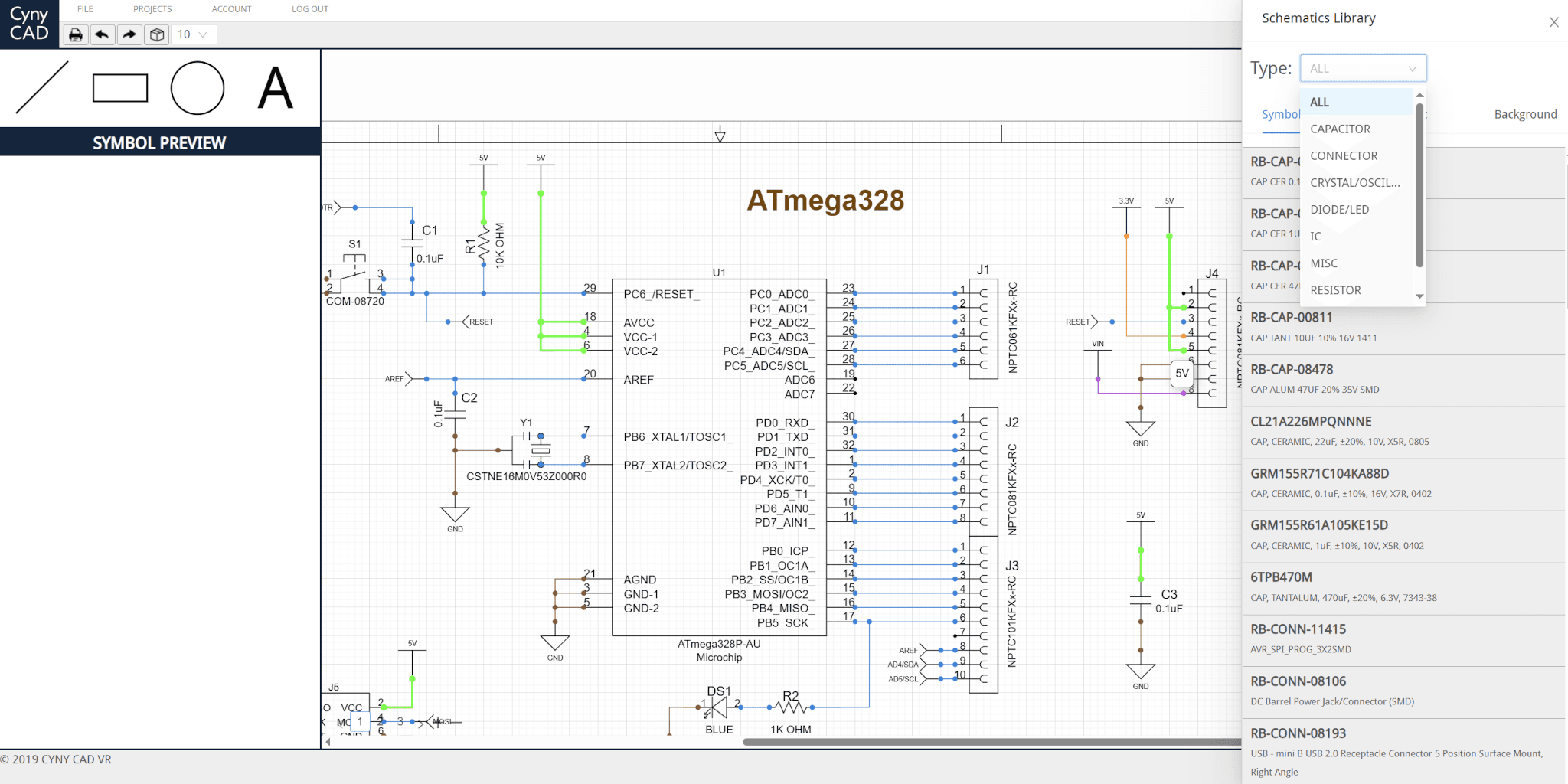Open the Type dropdown set to ALL

tap(1363, 68)
